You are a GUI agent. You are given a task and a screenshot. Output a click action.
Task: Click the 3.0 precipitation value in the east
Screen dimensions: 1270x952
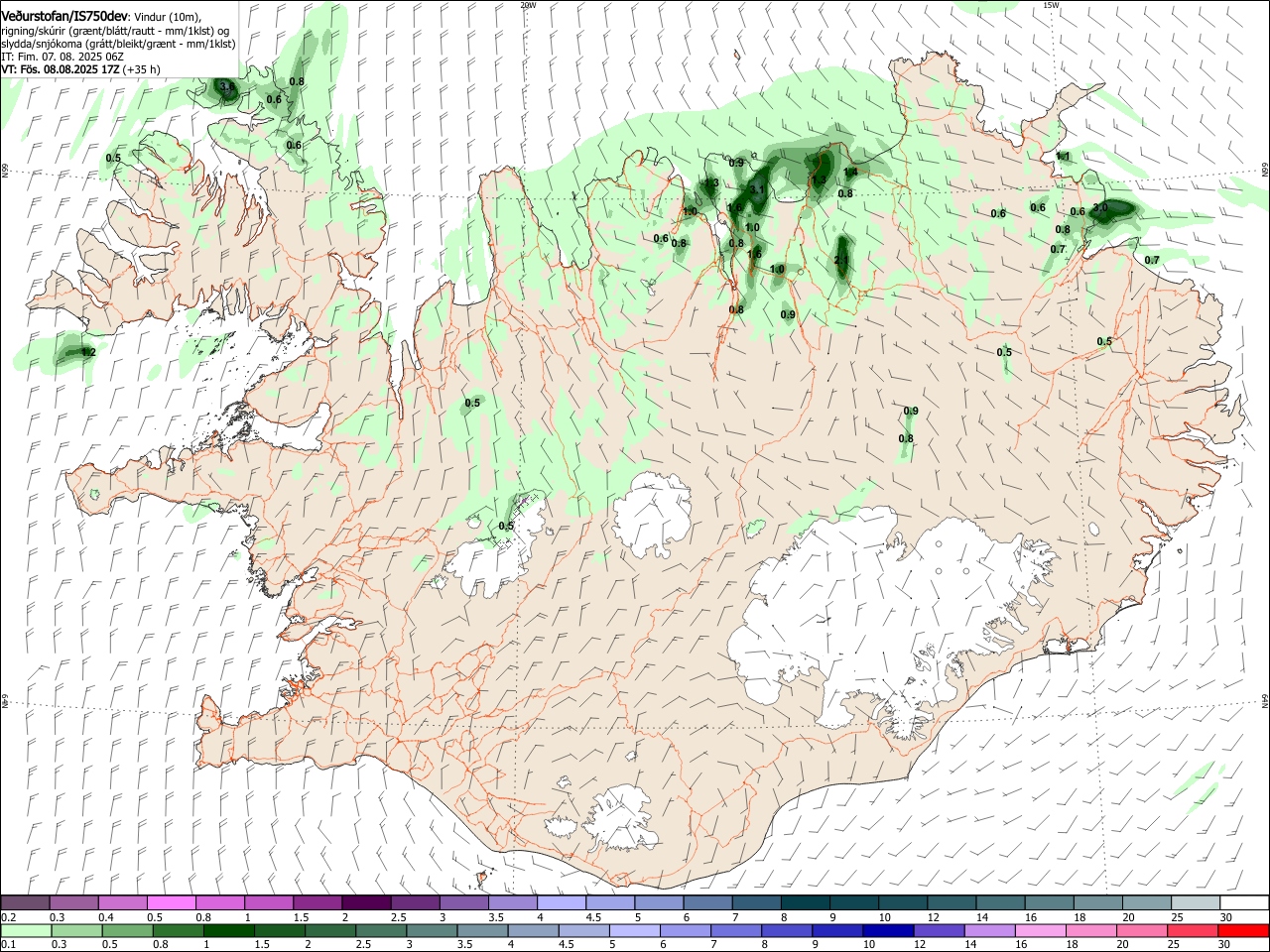click(1099, 208)
